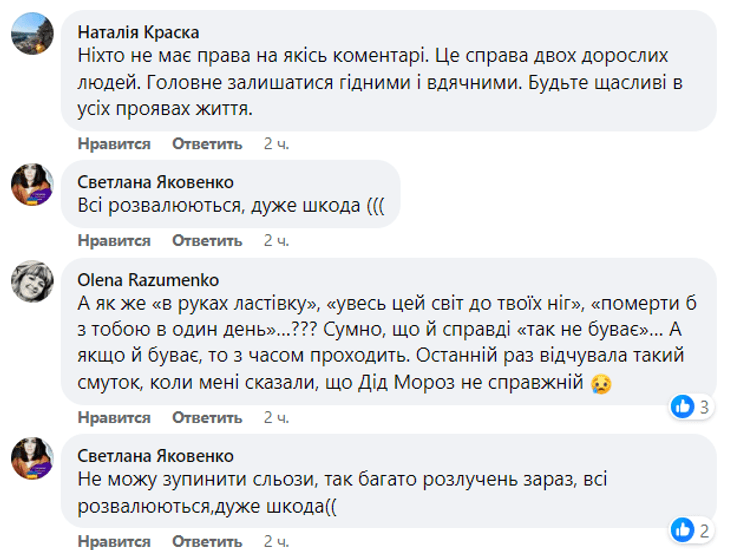The image size is (740, 550).
Task: Click the Olena Razumenko author name
Action: 148,280
